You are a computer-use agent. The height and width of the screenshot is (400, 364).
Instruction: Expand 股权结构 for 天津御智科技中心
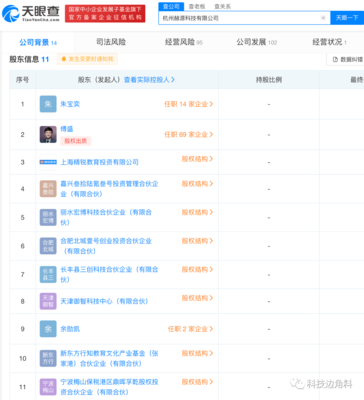197,298
